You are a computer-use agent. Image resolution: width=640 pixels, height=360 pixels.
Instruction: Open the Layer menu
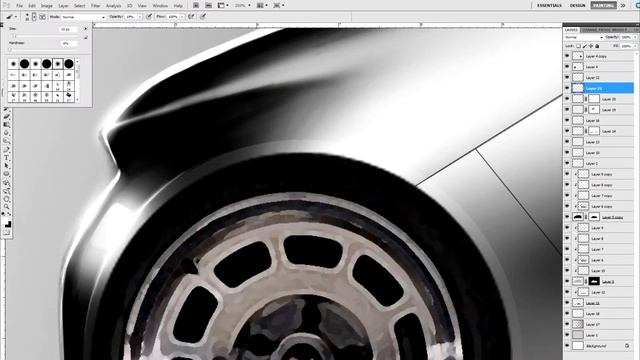64,6
